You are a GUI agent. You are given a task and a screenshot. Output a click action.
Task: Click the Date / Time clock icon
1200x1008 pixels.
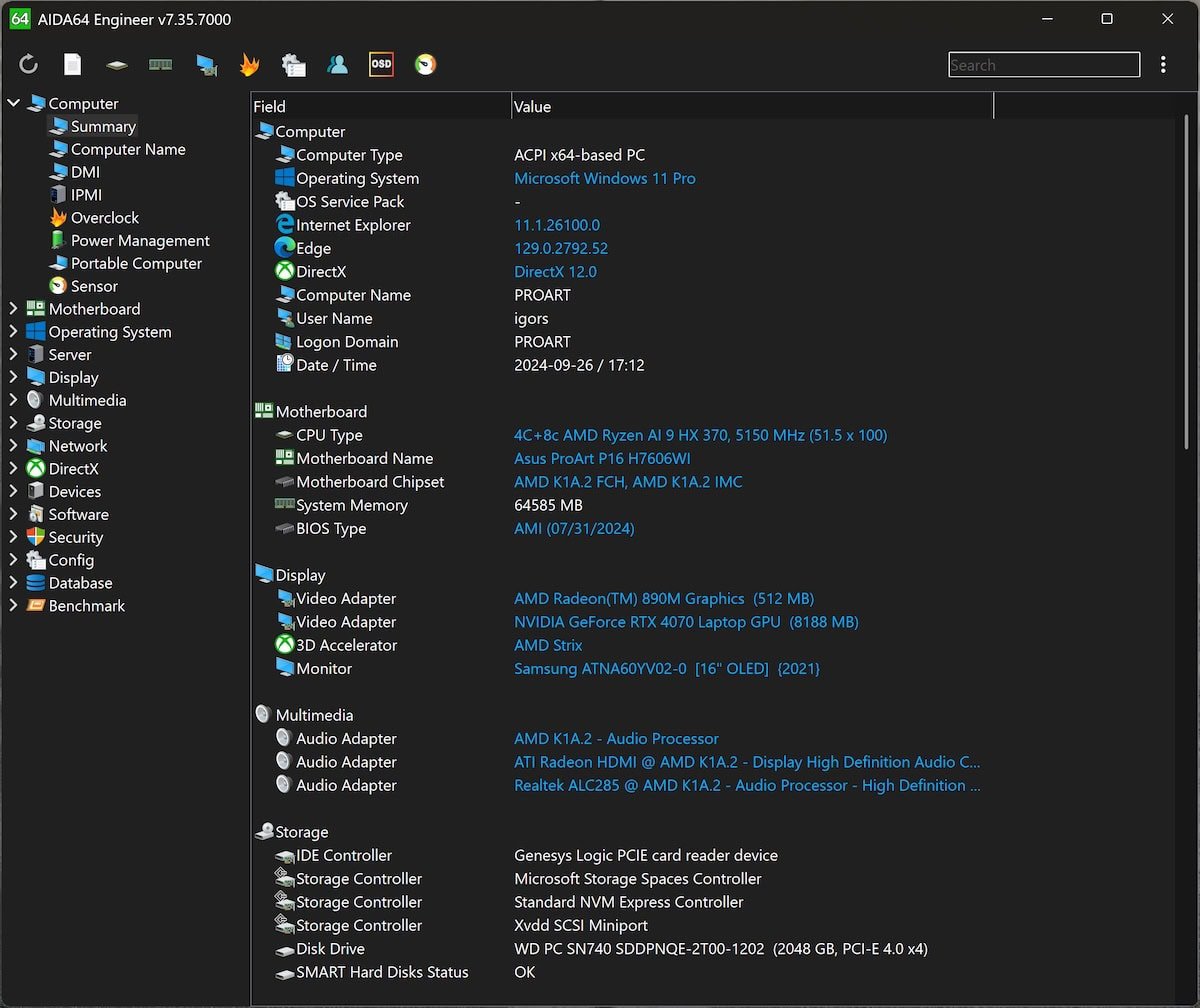coord(285,365)
